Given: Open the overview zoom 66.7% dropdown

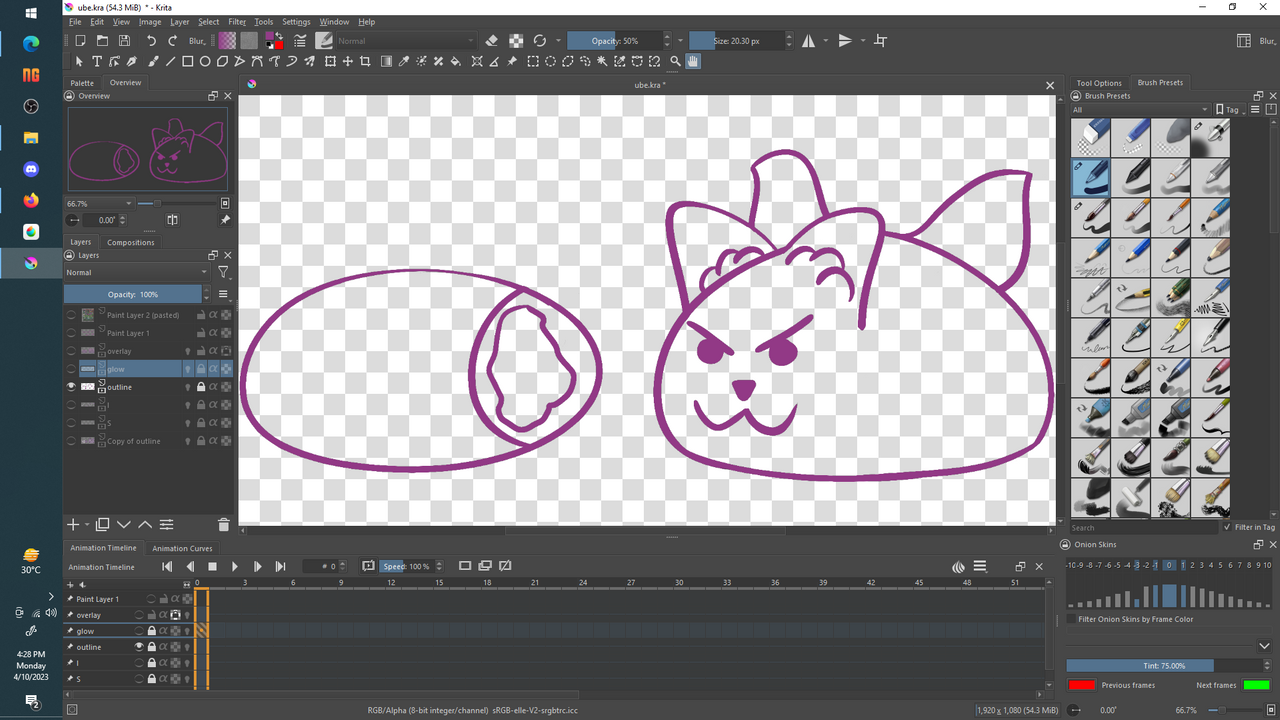Looking at the screenshot, I should 99,203.
